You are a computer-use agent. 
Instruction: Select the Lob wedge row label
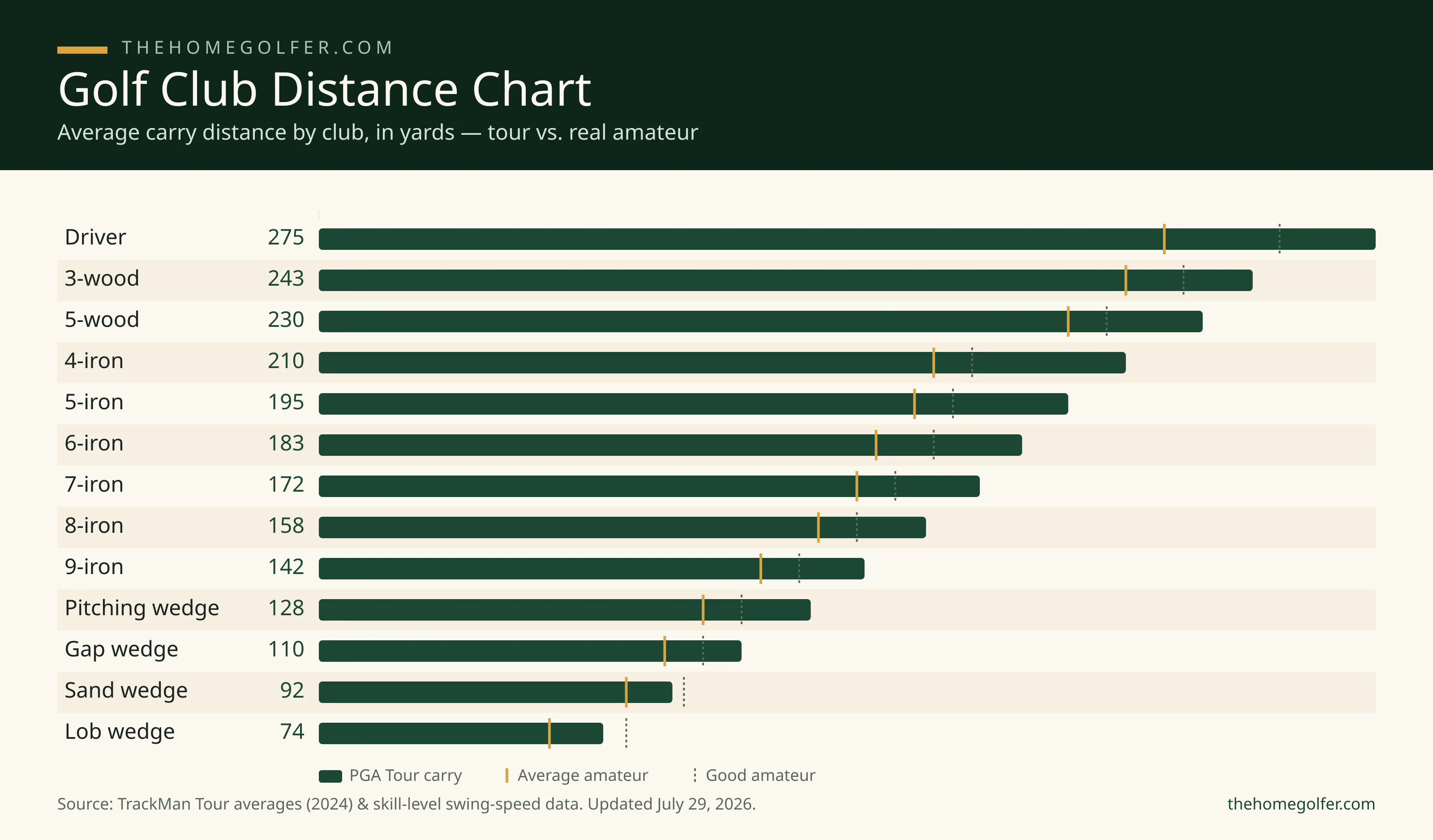(120, 733)
